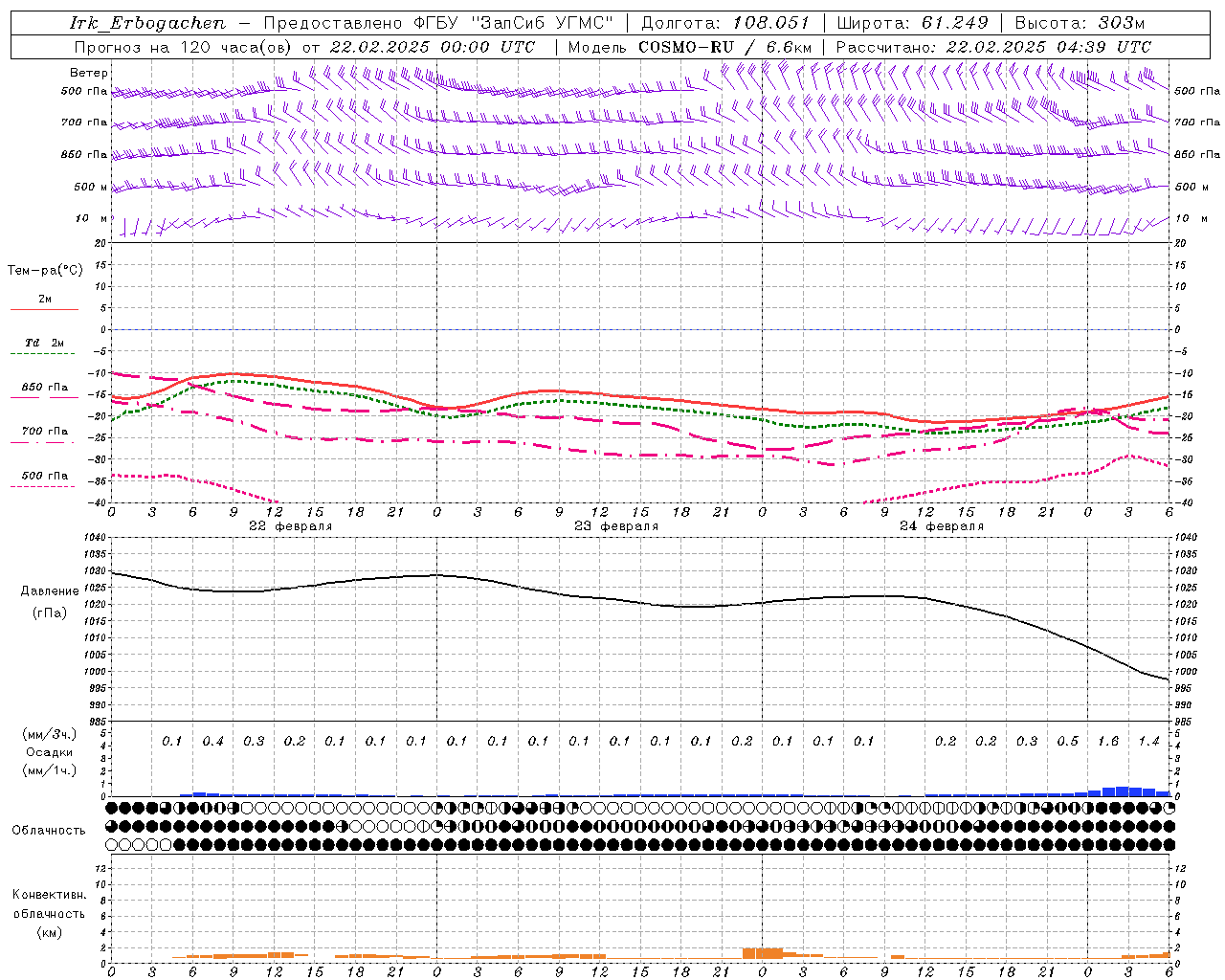The width and height of the screenshot is (1225, 980).
Task: Click the '23 февраля' date label
Action: point(616,526)
